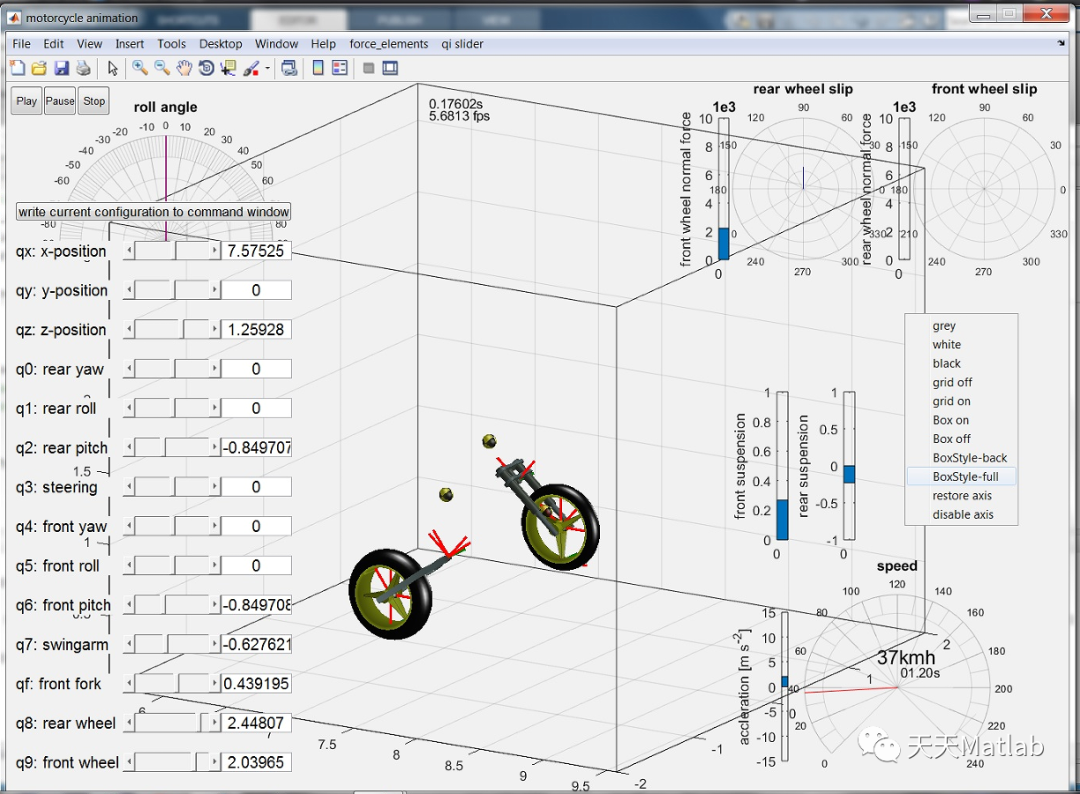The width and height of the screenshot is (1080, 794).
Task: Insert a legend via toolbar icon
Action: (x=340, y=68)
